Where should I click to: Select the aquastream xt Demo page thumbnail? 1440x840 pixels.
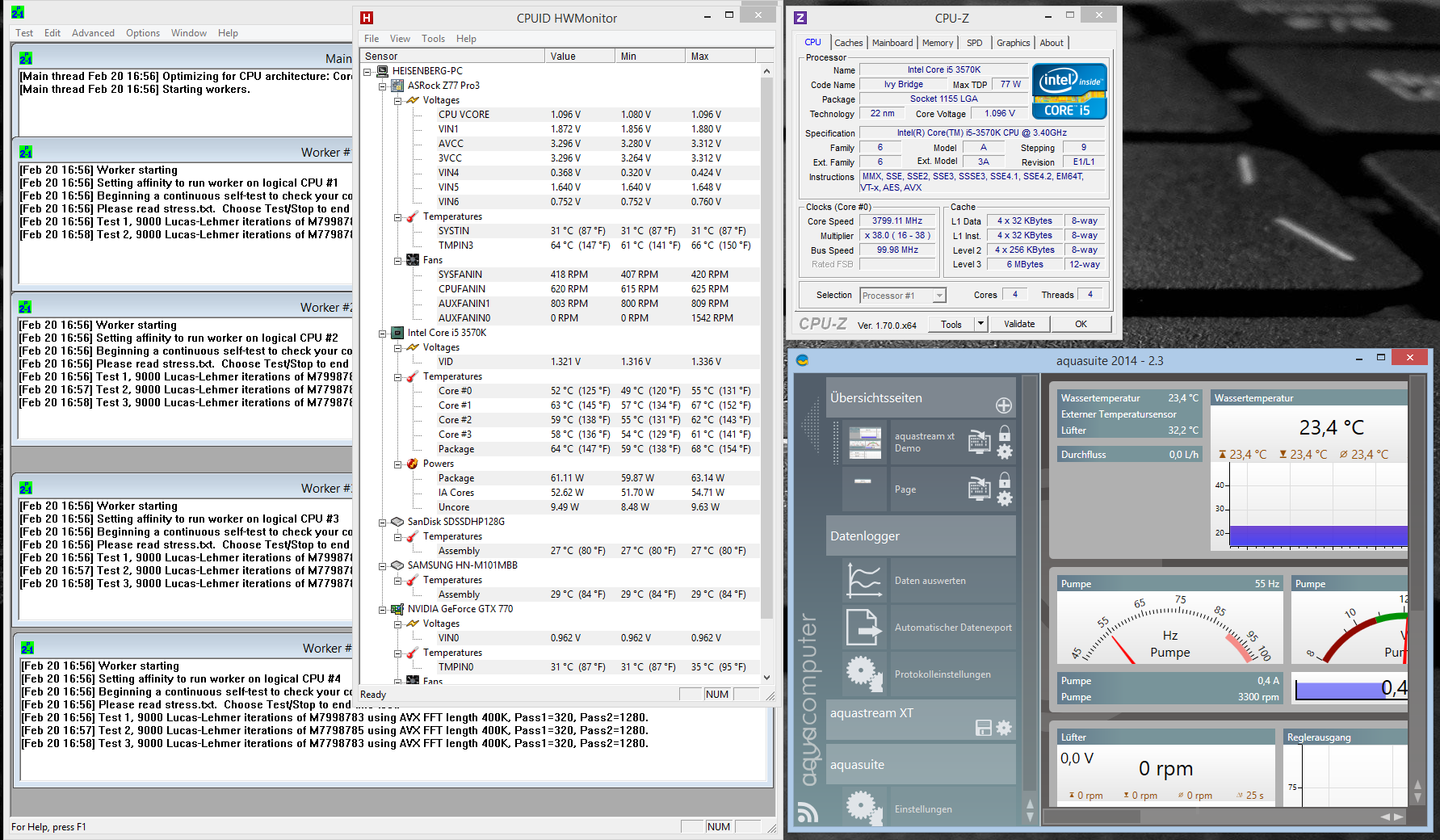point(864,442)
